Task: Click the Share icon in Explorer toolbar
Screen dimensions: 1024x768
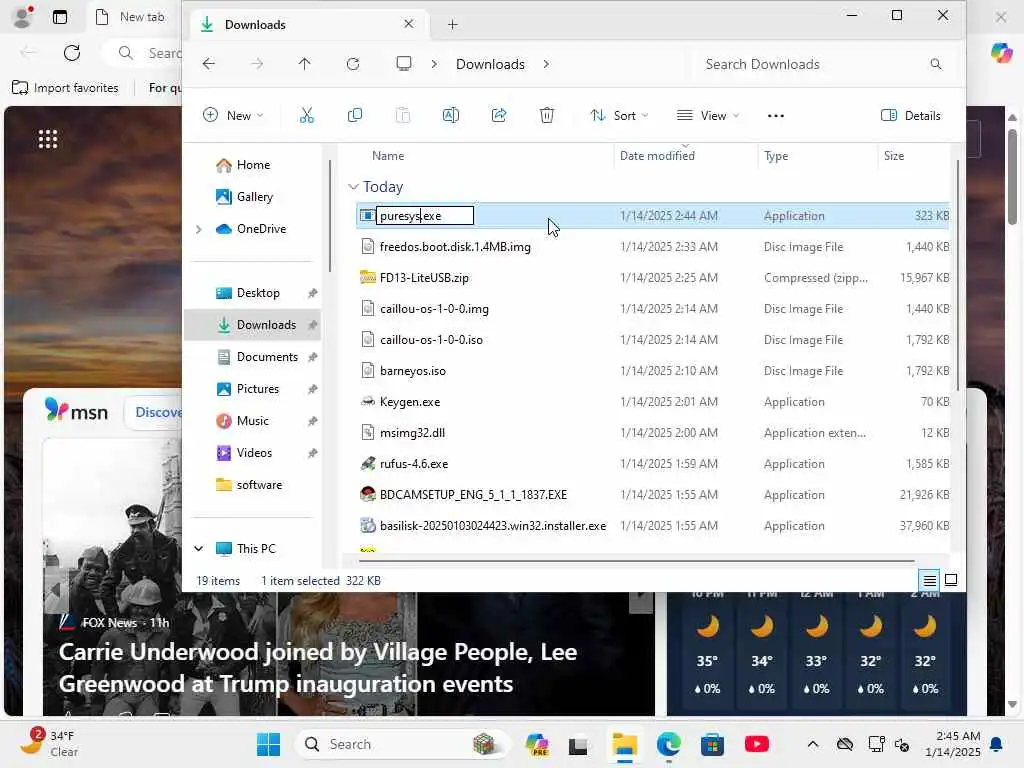Action: coord(499,116)
